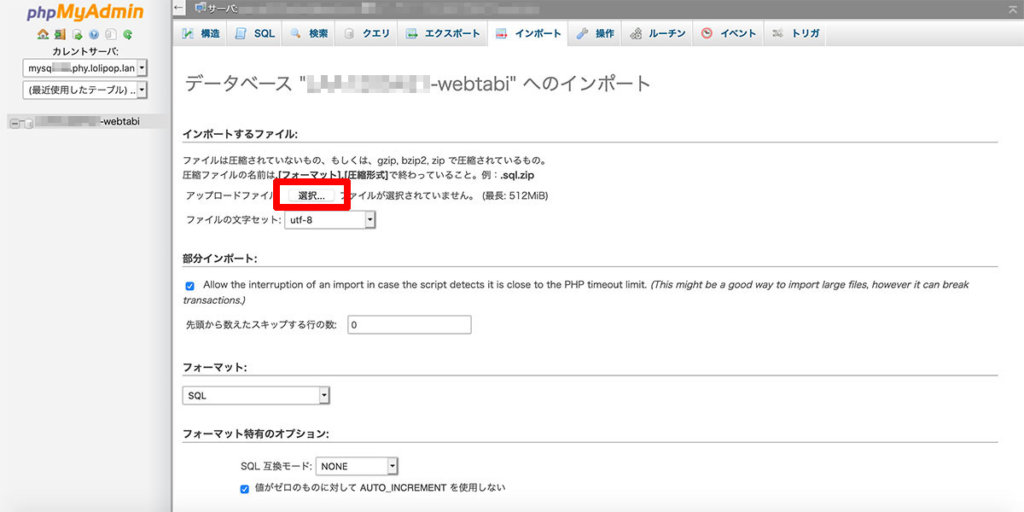The width and height of the screenshot is (1024, 512).
Task: Uncheck the AUTO_INCREMENT zero values checkbox
Action: pyautogui.click(x=245, y=489)
